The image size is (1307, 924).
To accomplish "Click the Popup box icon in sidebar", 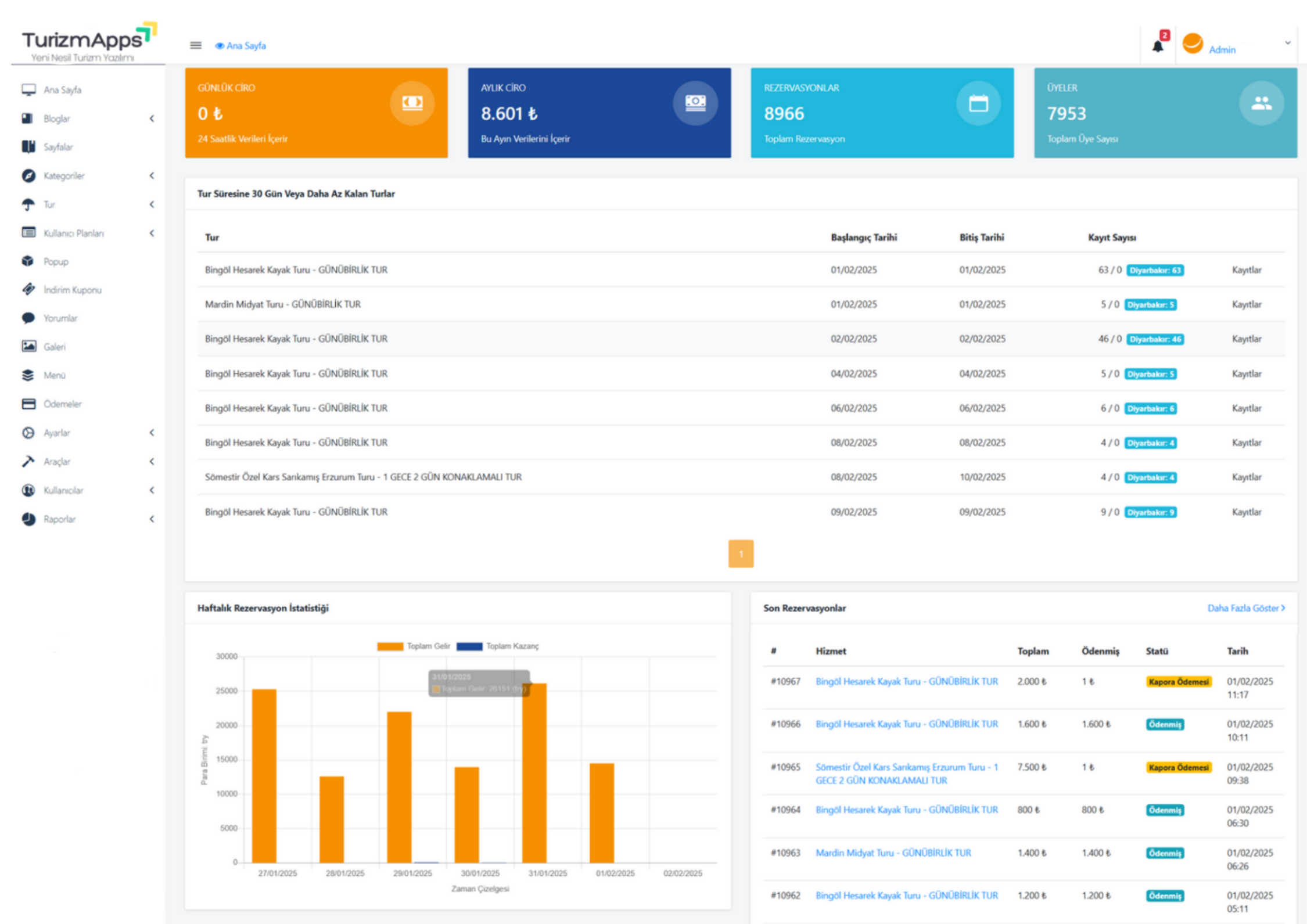I will click(28, 261).
